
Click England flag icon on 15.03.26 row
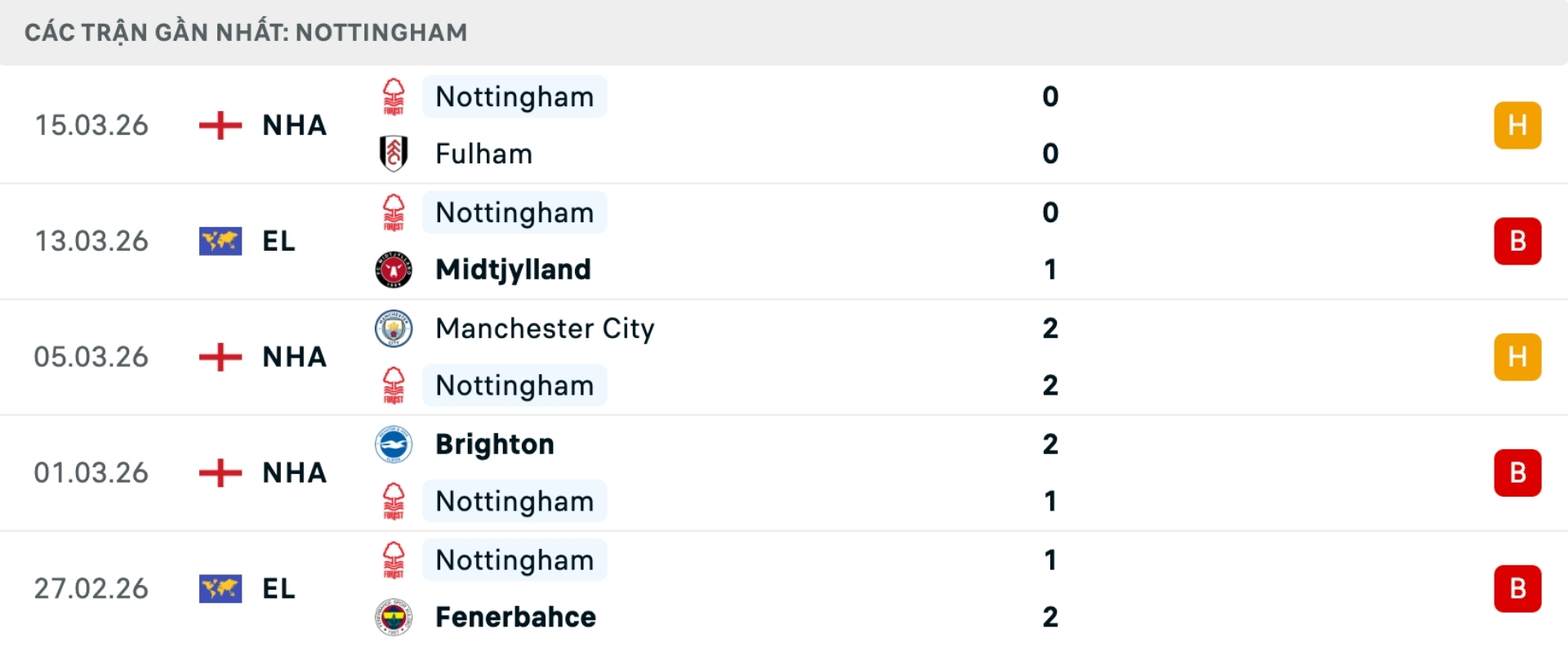220,125
